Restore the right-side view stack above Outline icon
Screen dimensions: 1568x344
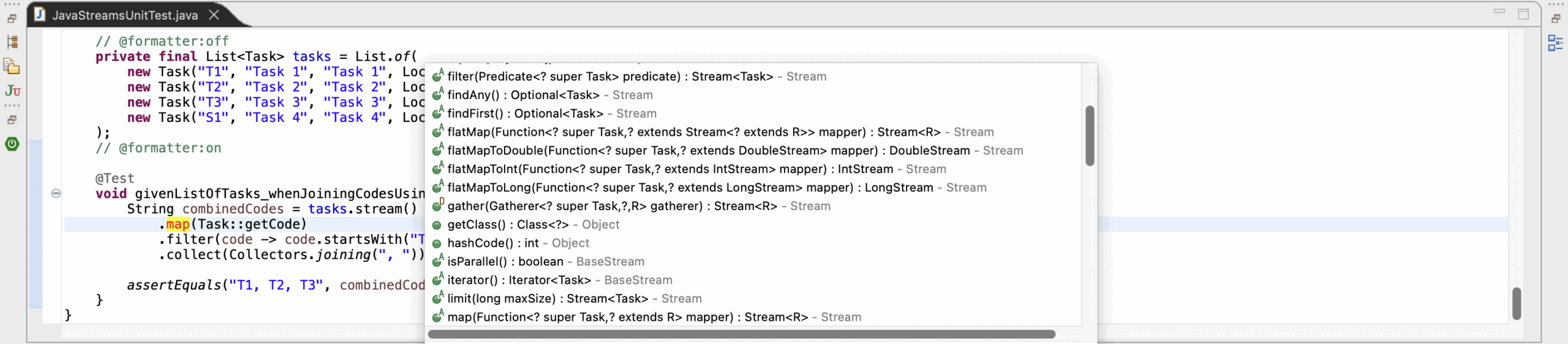tap(1555, 19)
